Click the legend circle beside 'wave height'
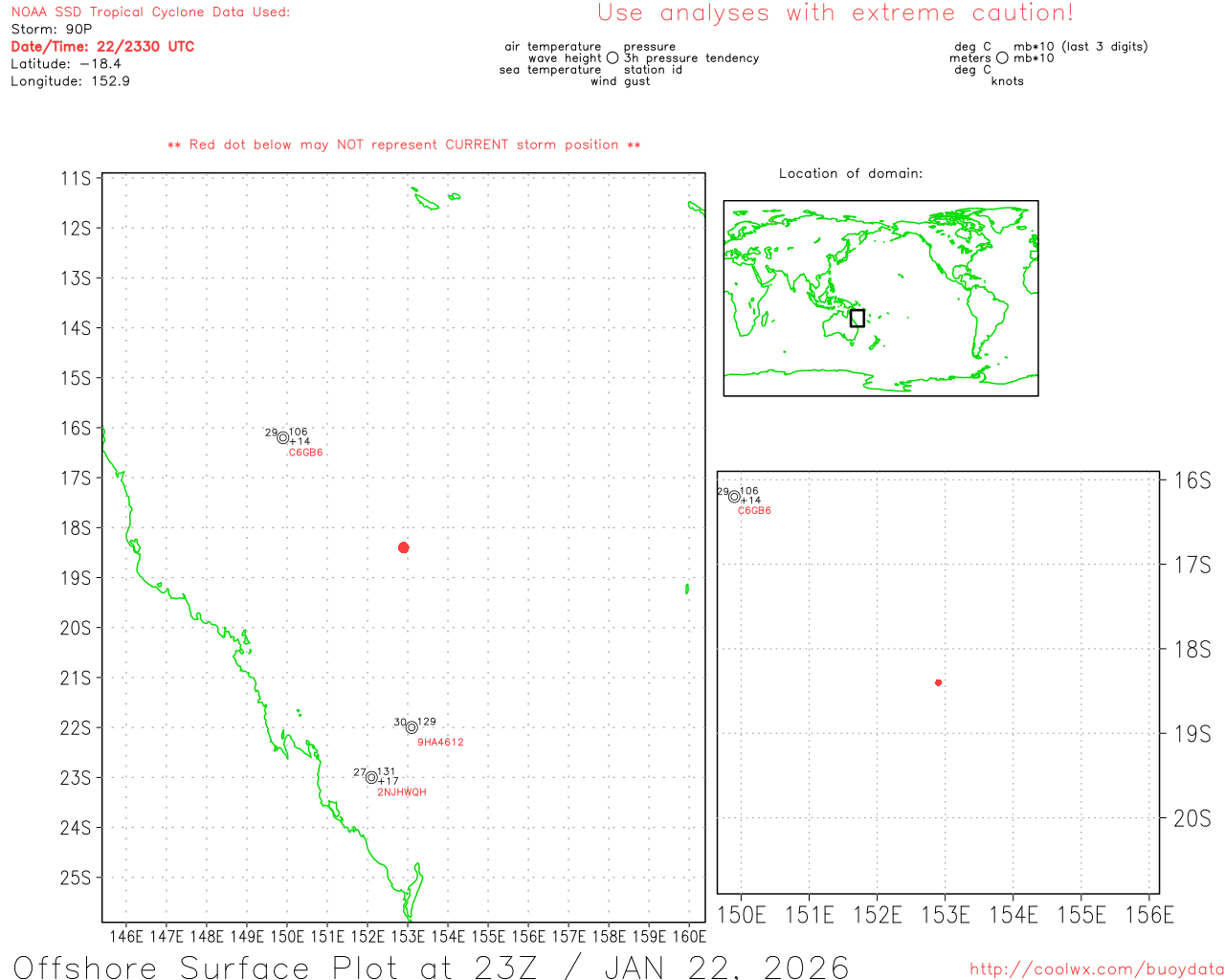The height and width of the screenshot is (980, 1225). coord(612,58)
